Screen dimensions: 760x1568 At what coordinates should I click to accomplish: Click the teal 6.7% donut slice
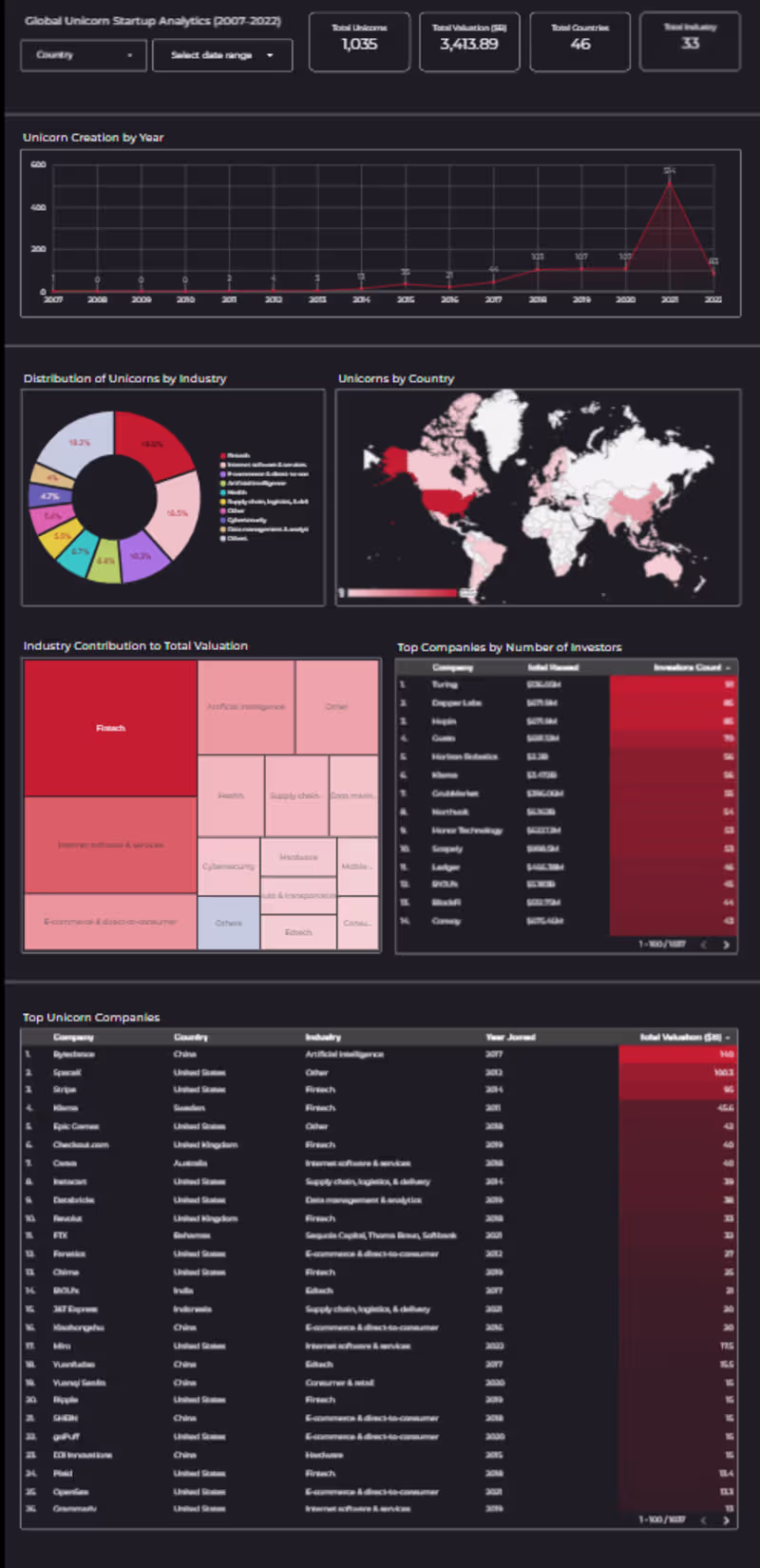click(x=80, y=552)
